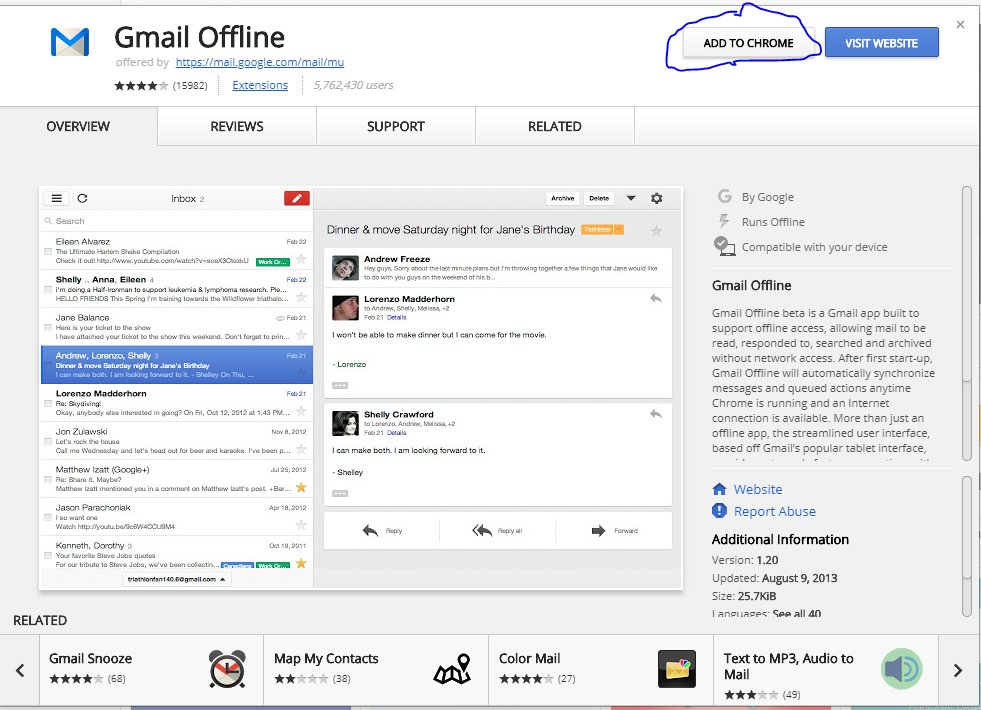The image size is (981, 710).
Task: Click the exclamation icon next to Report Abuse
Action: [719, 511]
